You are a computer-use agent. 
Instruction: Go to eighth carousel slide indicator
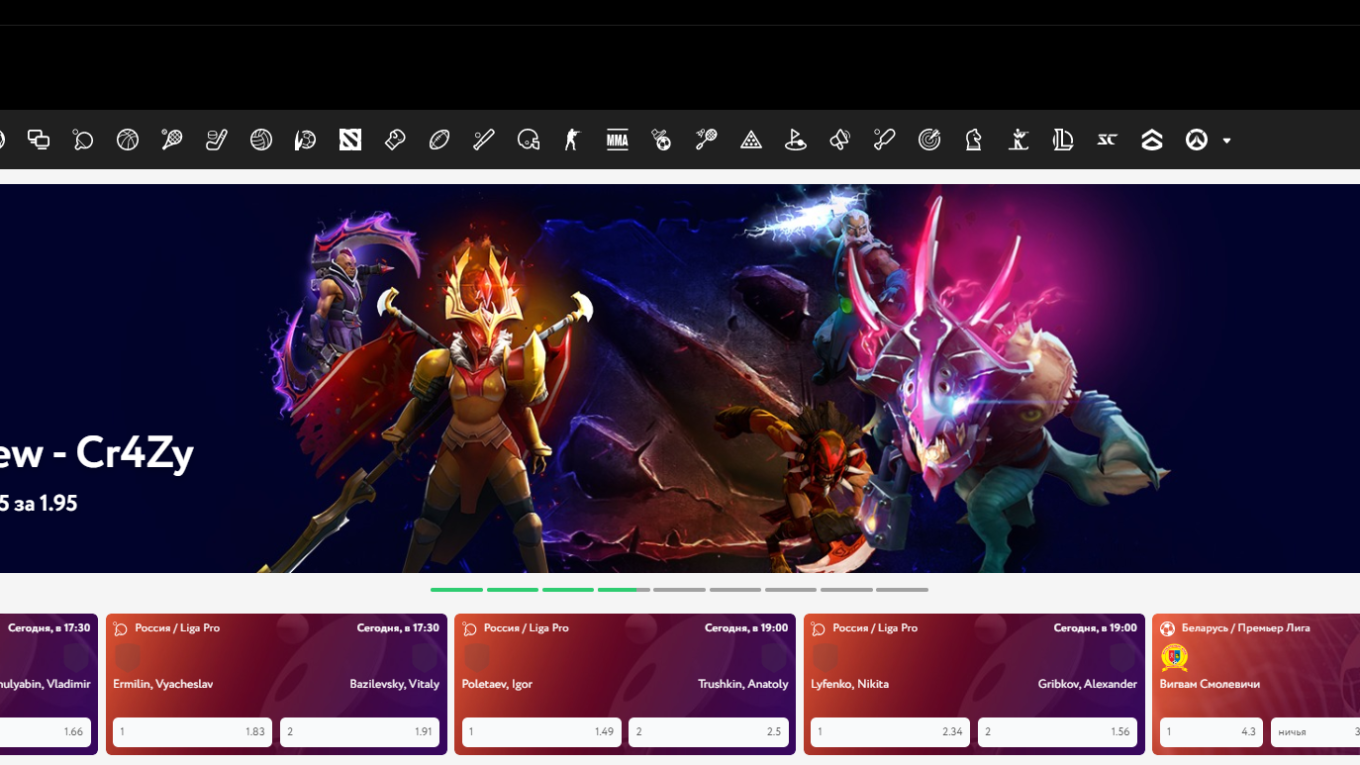tap(847, 590)
